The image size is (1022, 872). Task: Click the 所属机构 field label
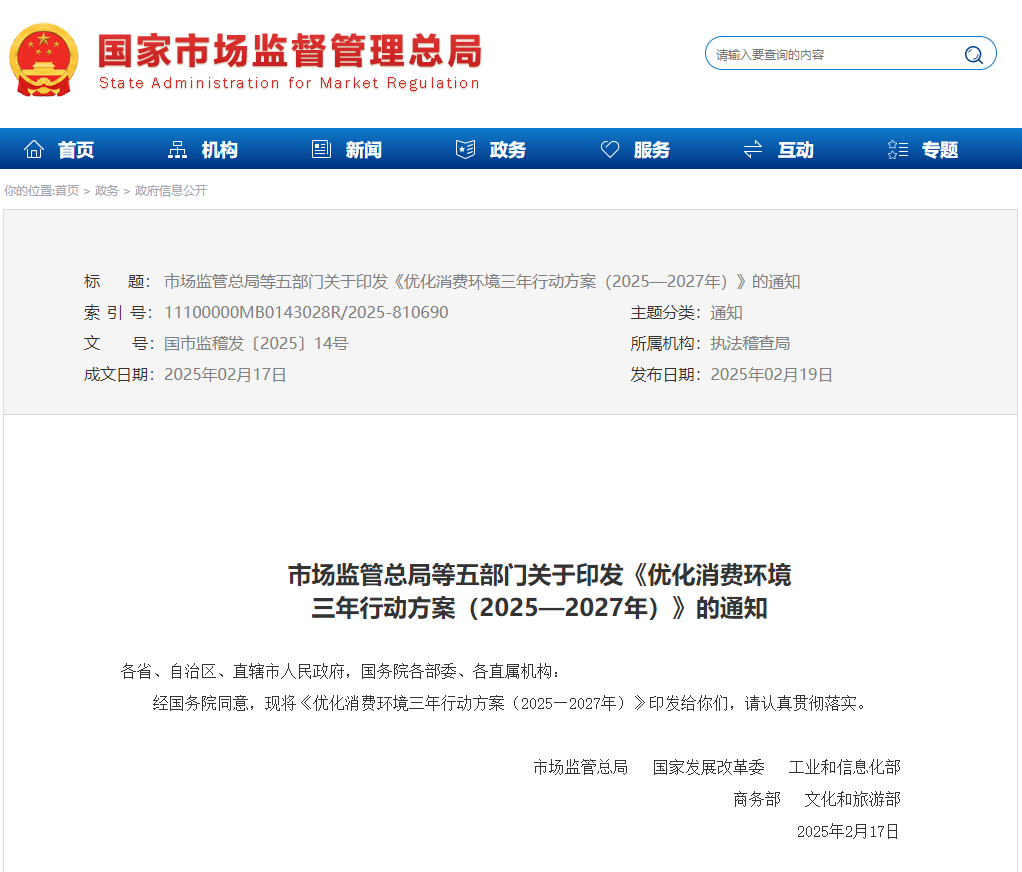(x=665, y=343)
